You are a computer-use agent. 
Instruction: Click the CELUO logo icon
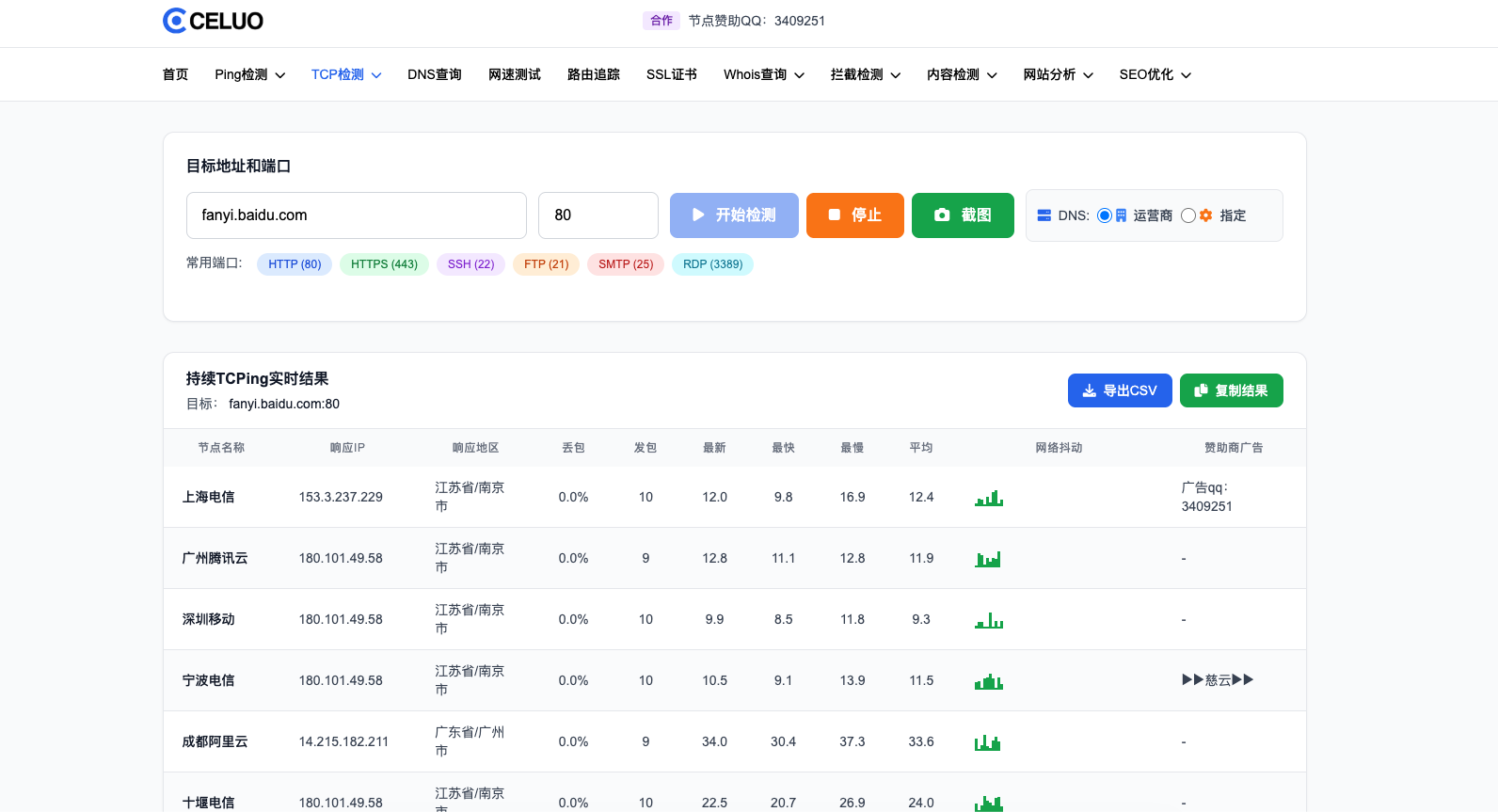click(175, 21)
